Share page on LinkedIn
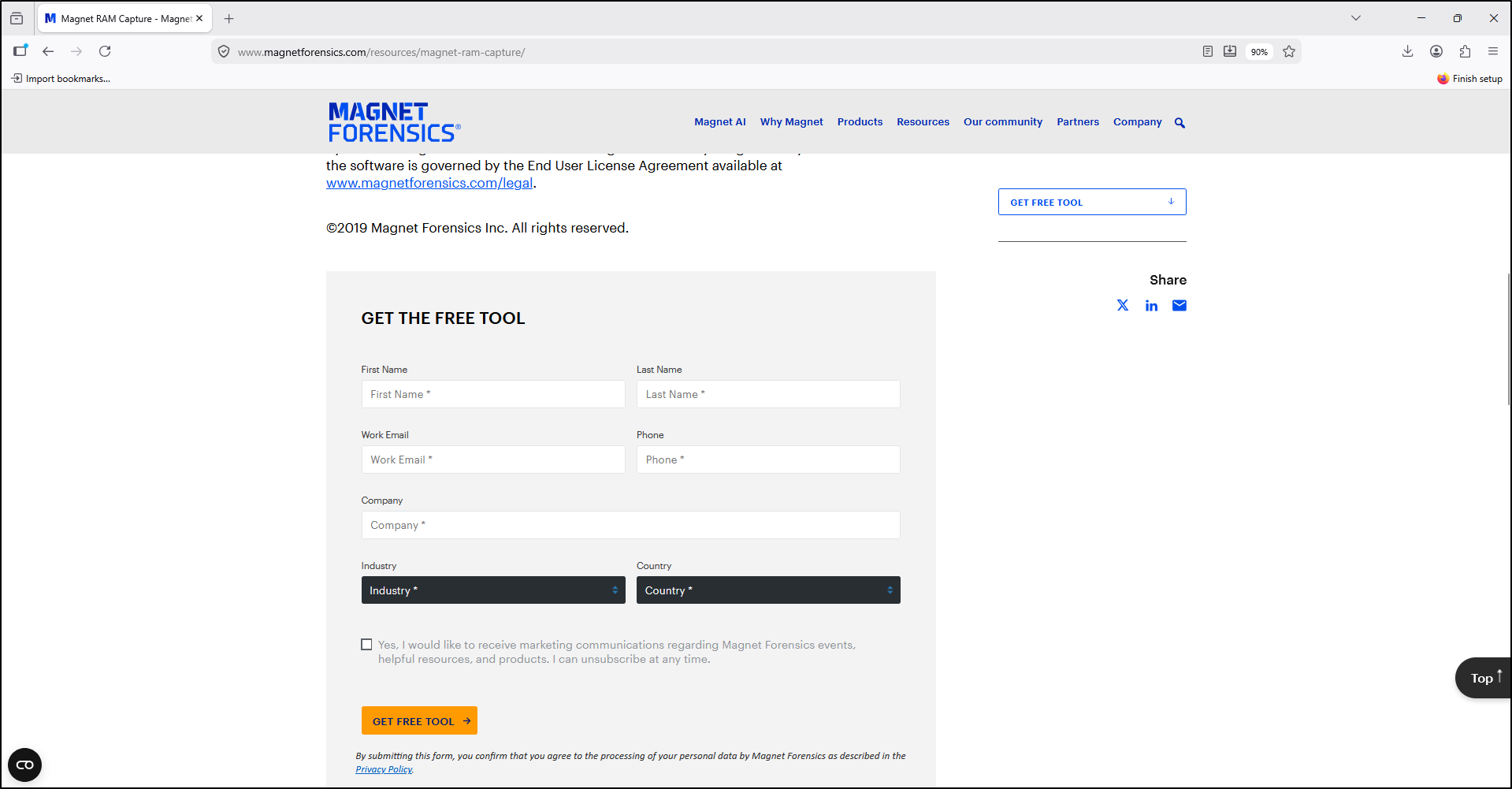This screenshot has width=1512, height=789. coord(1151,305)
